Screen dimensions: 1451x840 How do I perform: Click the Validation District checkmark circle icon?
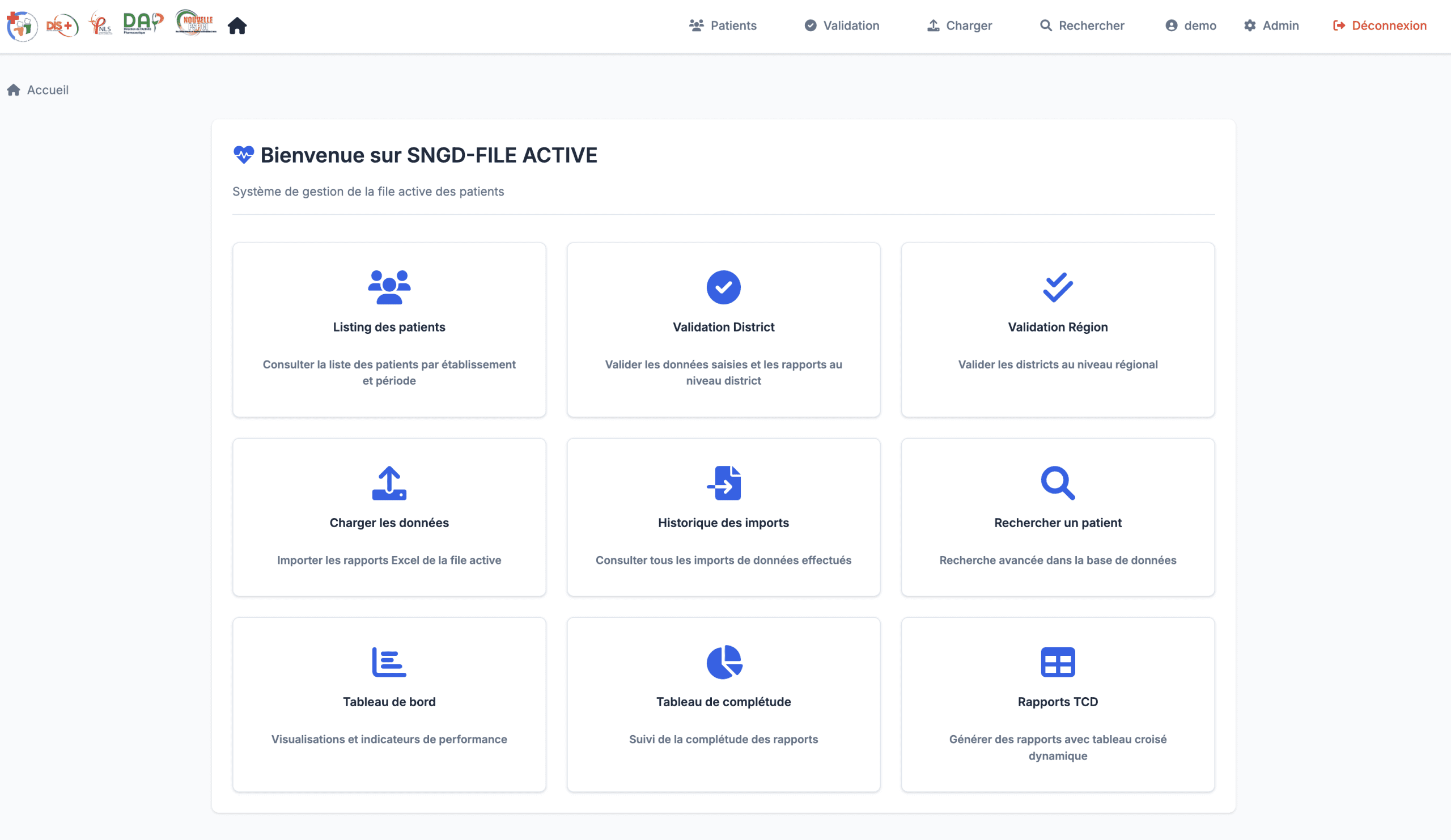click(x=723, y=287)
